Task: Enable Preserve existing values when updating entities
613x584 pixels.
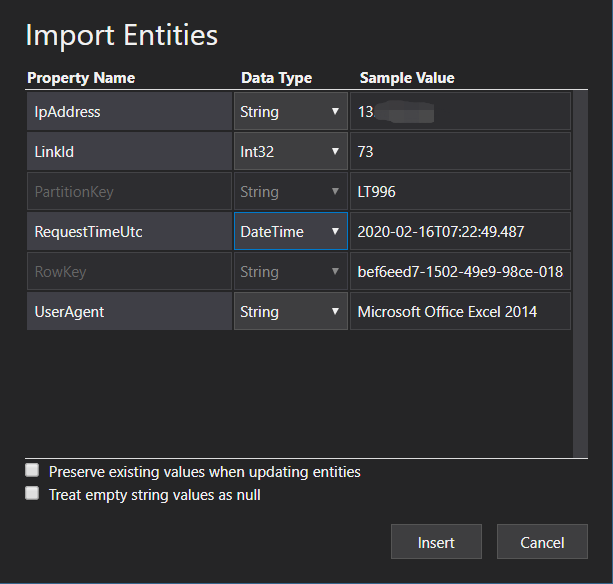Action: [x=33, y=471]
